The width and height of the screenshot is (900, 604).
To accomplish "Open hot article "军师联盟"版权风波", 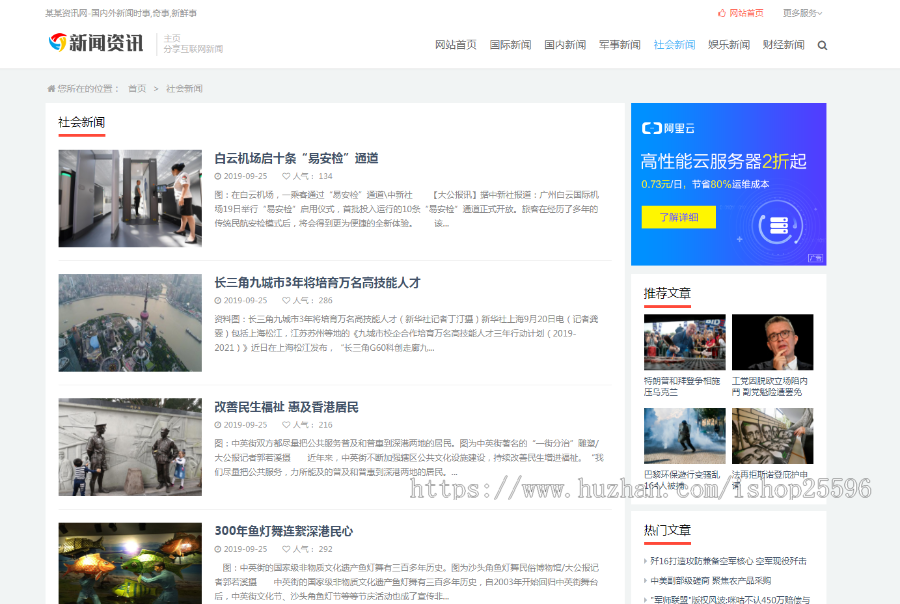I will point(730,599).
